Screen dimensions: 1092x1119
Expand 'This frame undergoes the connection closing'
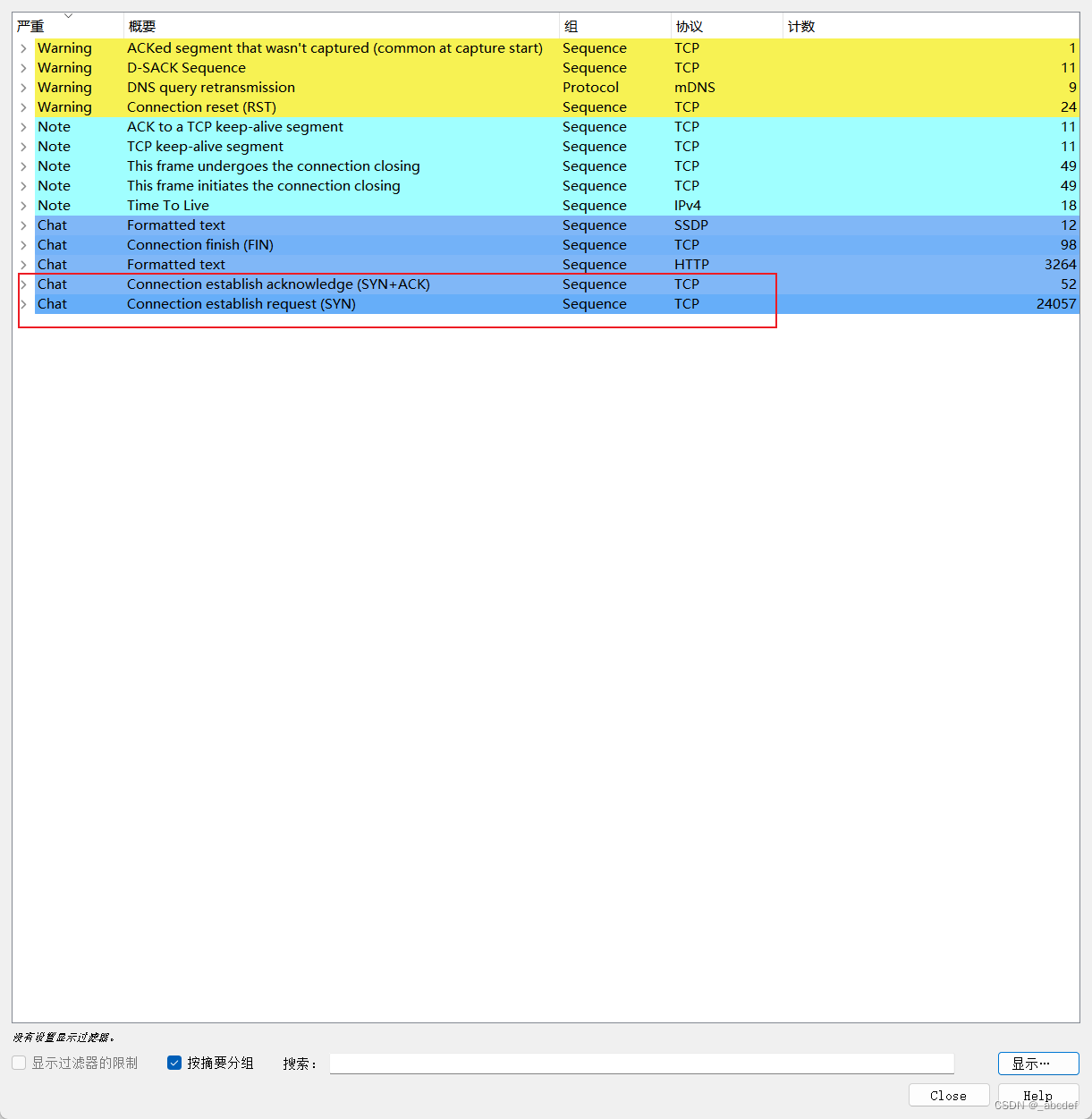point(23,166)
